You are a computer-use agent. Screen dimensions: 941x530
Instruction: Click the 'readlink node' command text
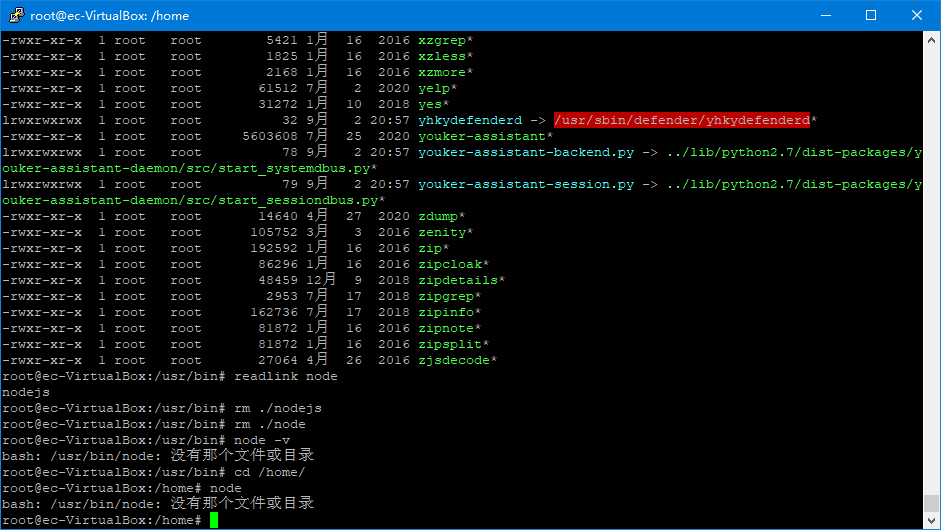coord(286,376)
